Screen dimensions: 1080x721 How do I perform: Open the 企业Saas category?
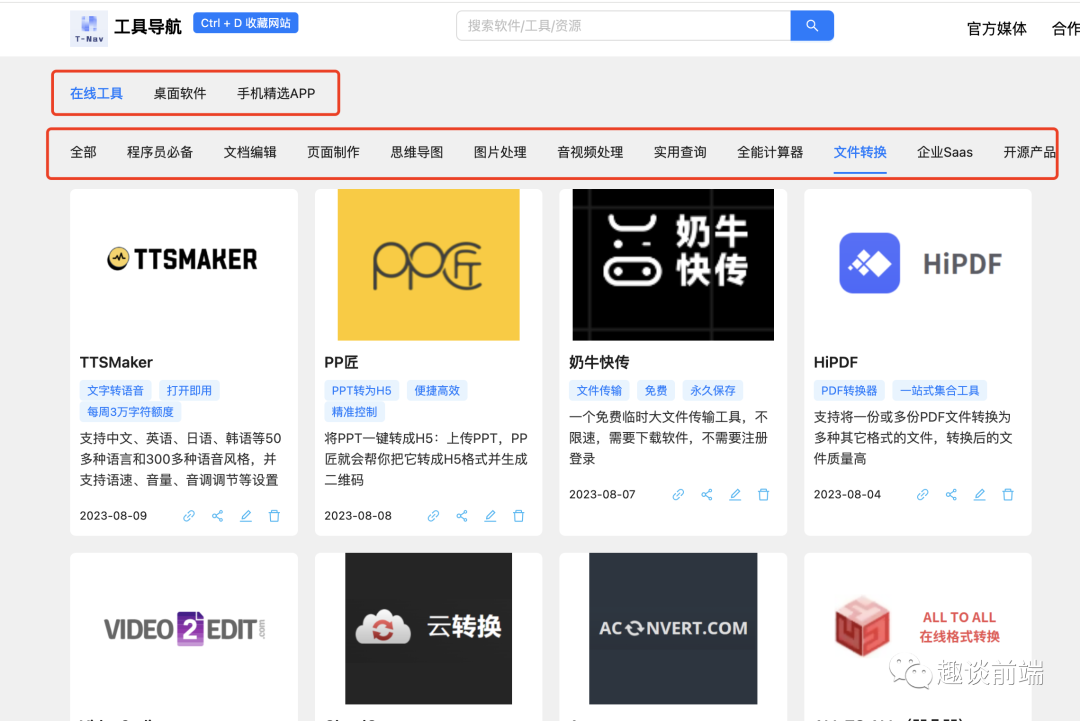[x=945, y=152]
